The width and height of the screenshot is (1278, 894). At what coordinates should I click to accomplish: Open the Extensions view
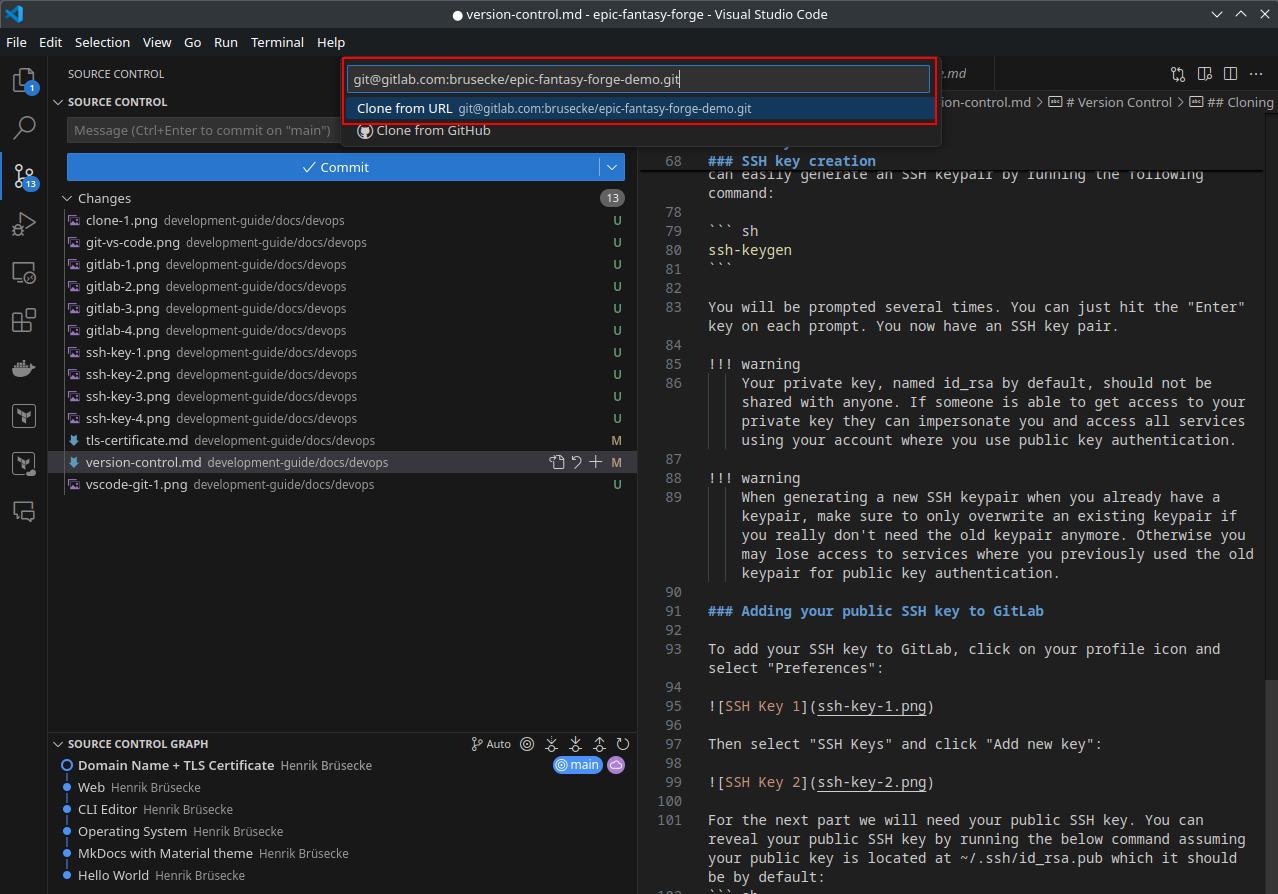(x=24, y=320)
